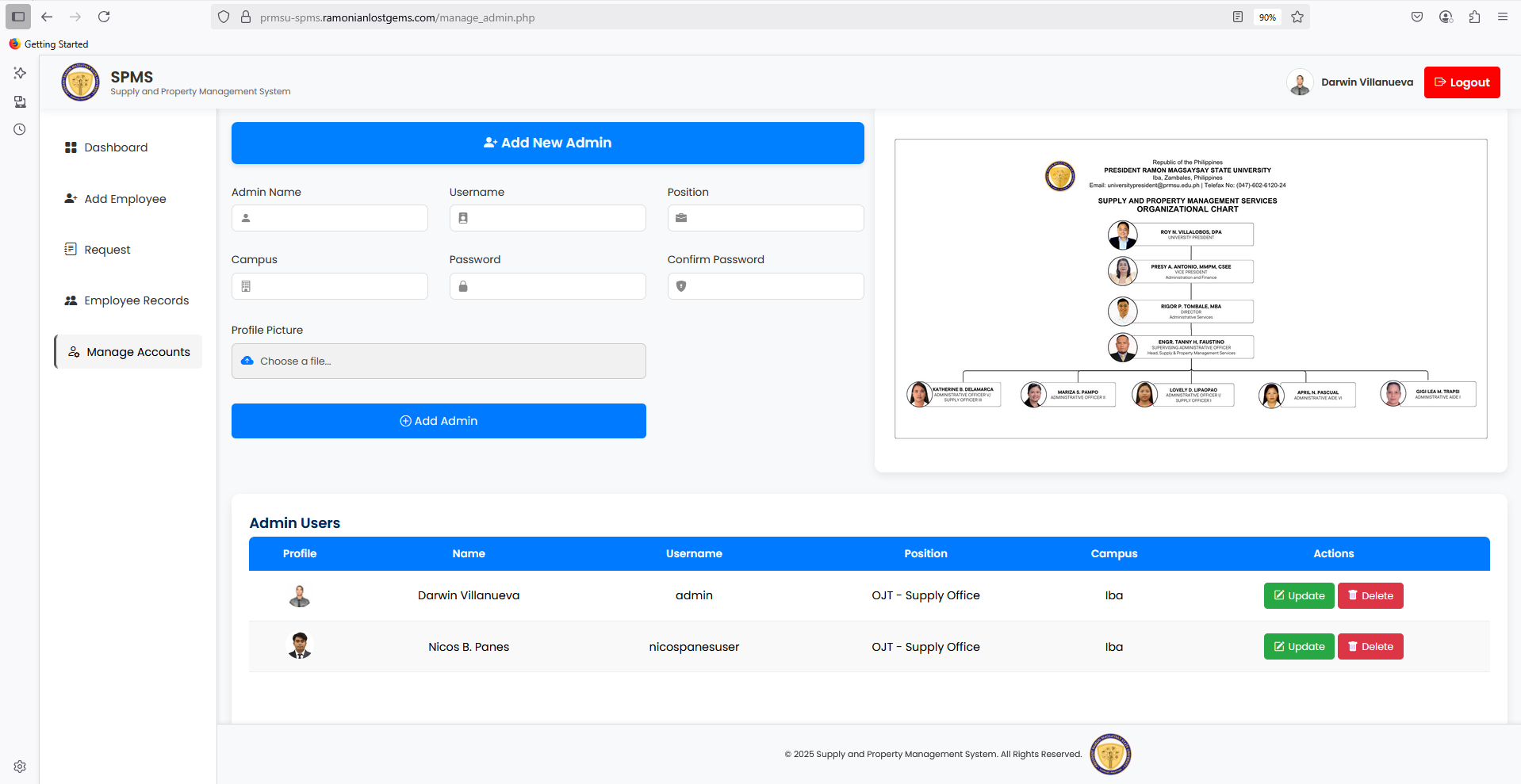Image resolution: width=1521 pixels, height=784 pixels.
Task: Click the Logout button
Action: 1461,82
